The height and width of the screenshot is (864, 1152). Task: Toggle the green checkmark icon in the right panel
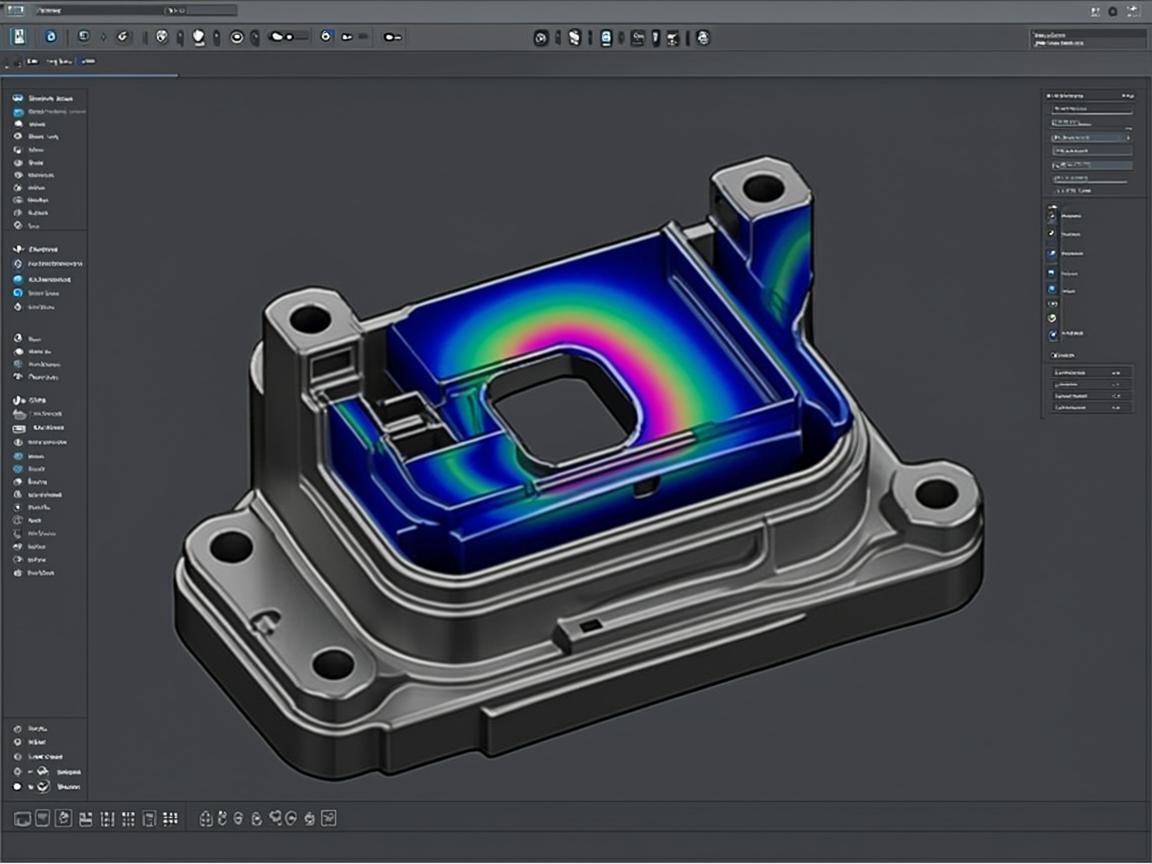click(1052, 318)
